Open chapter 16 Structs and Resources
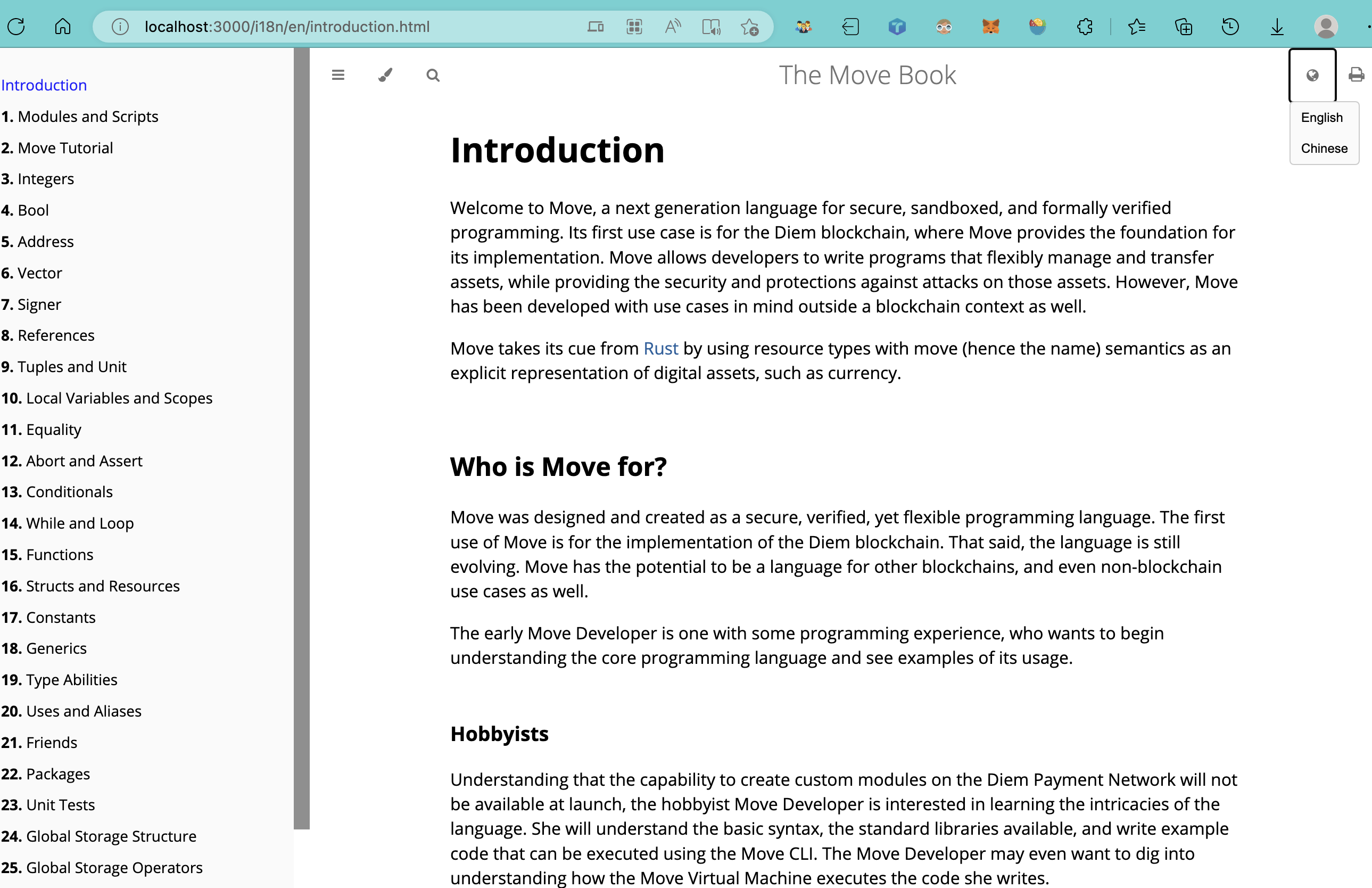 click(x=103, y=587)
